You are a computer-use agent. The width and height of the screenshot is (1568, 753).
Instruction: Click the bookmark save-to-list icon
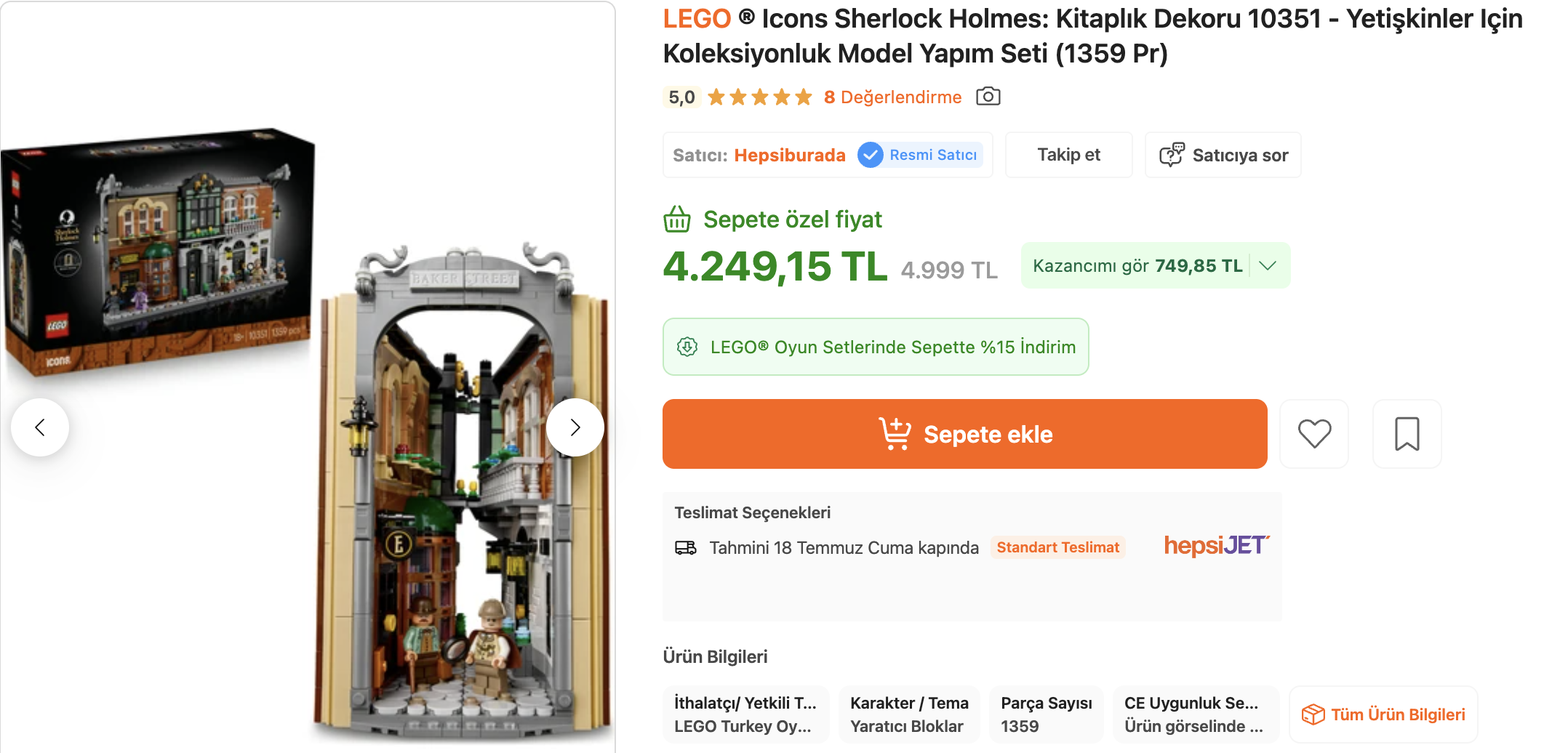[1407, 434]
